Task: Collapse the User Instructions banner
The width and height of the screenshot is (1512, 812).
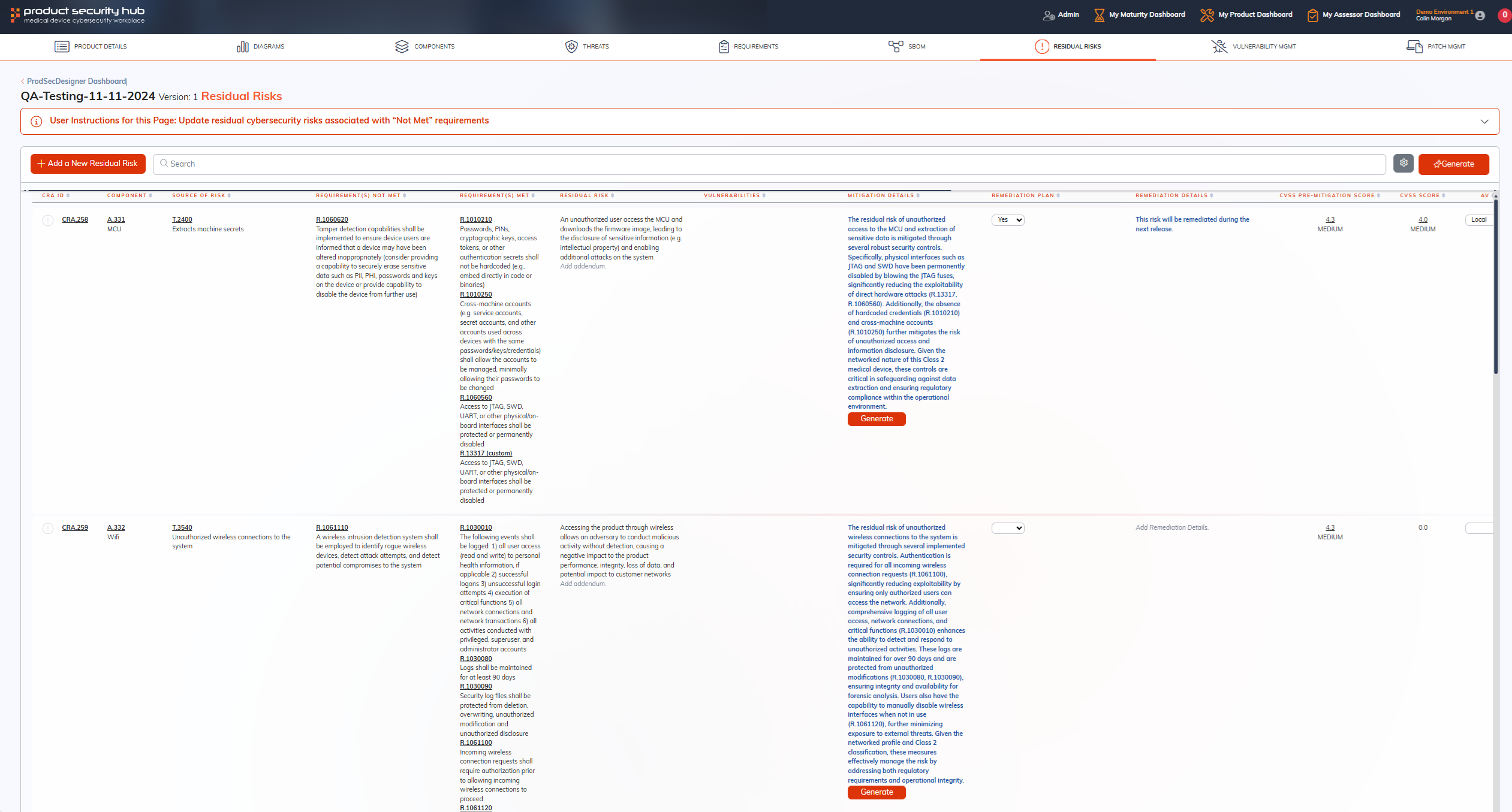Action: coord(1484,121)
